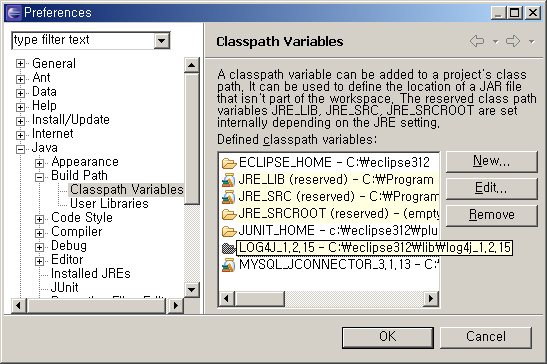Click the Eclipse icon in title bar
The width and height of the screenshot is (547, 364).
(x=14, y=13)
